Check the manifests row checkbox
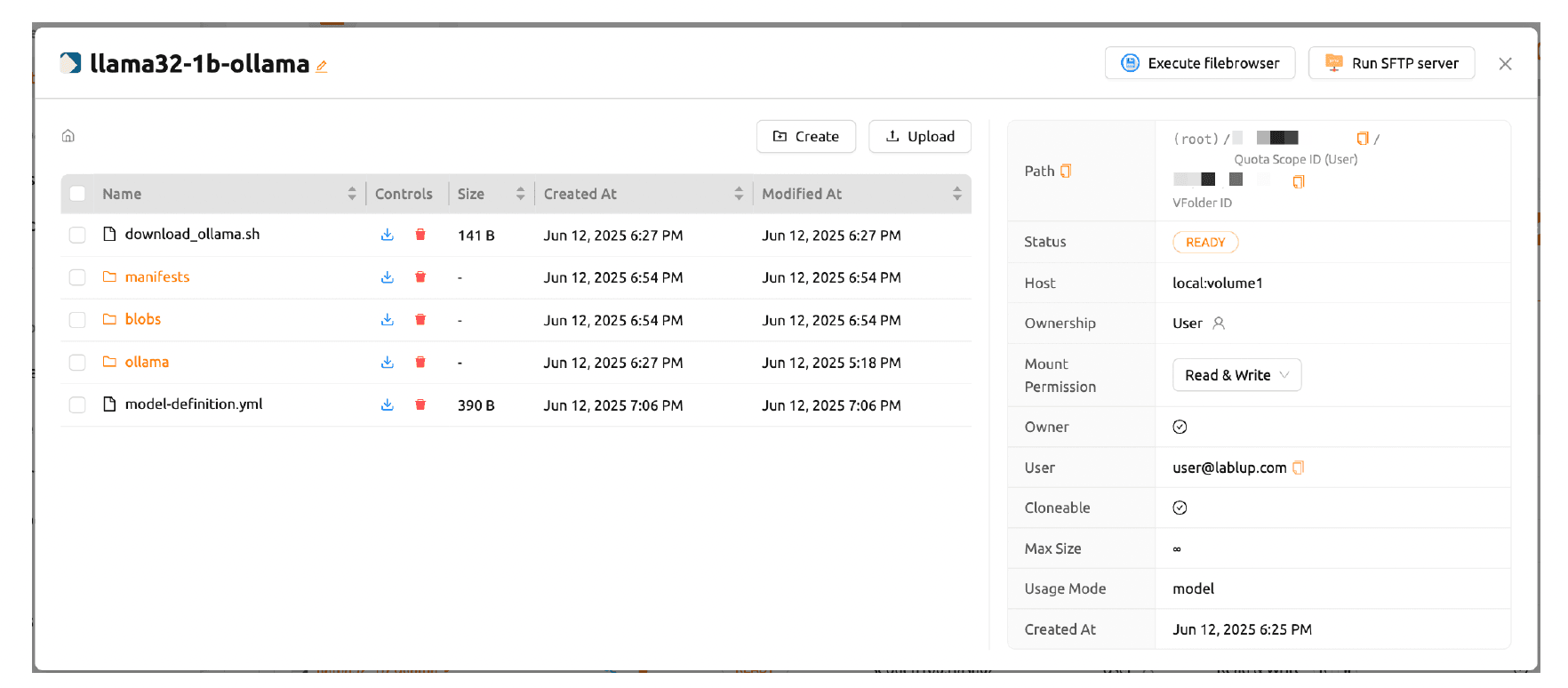Image resolution: width=1568 pixels, height=688 pixels. pyautogui.click(x=77, y=277)
